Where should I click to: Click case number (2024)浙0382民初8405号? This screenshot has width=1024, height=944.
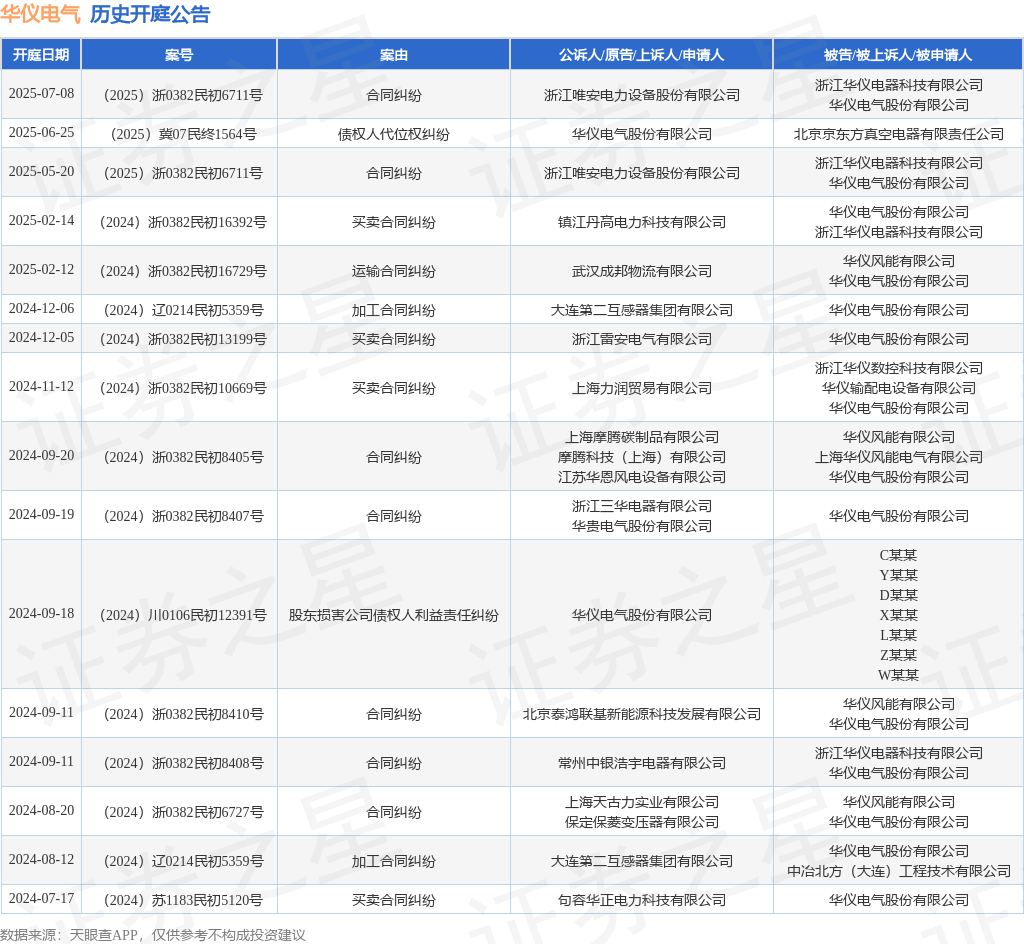[x=180, y=458]
